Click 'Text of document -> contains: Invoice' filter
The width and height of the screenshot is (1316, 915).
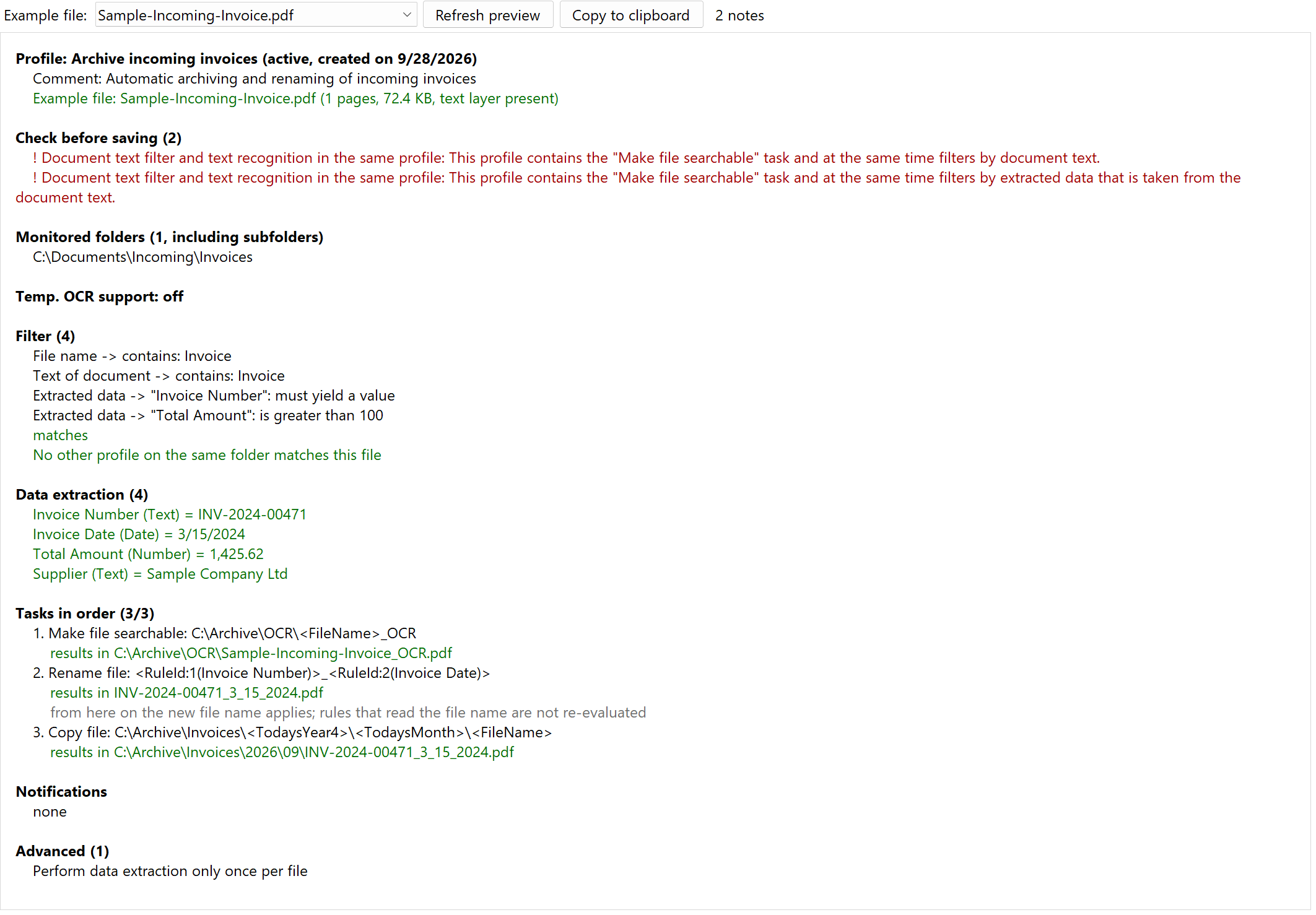point(159,376)
